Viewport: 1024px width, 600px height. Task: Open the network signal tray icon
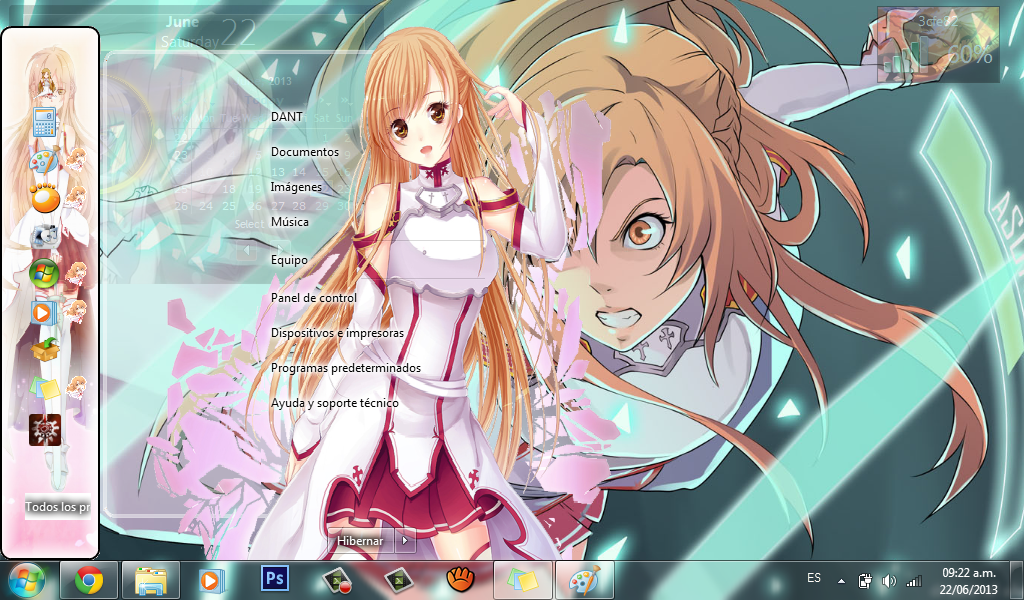tap(914, 580)
